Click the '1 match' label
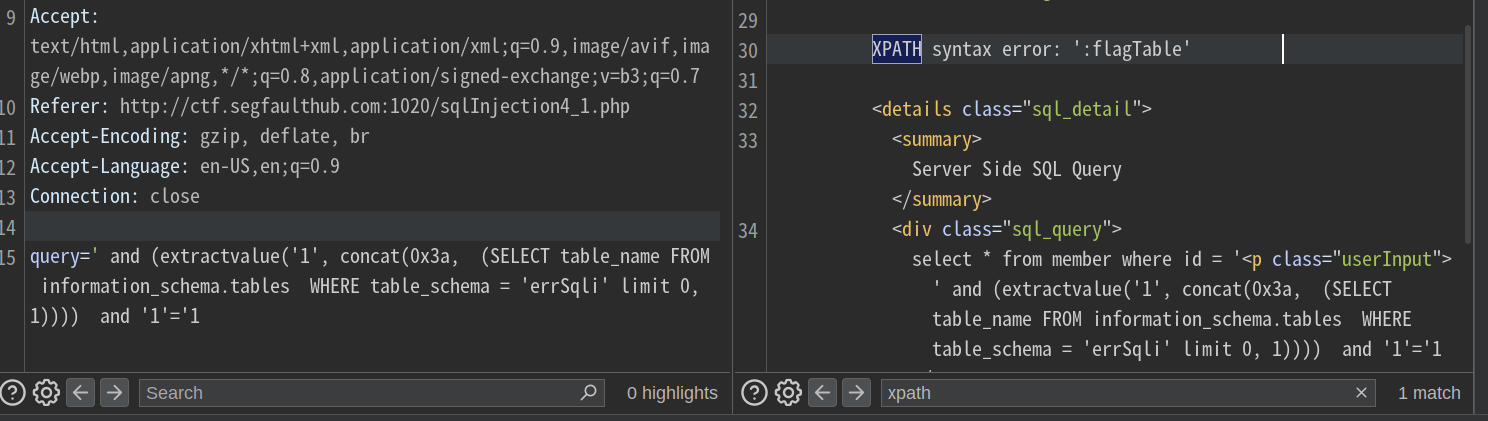 pos(1429,393)
